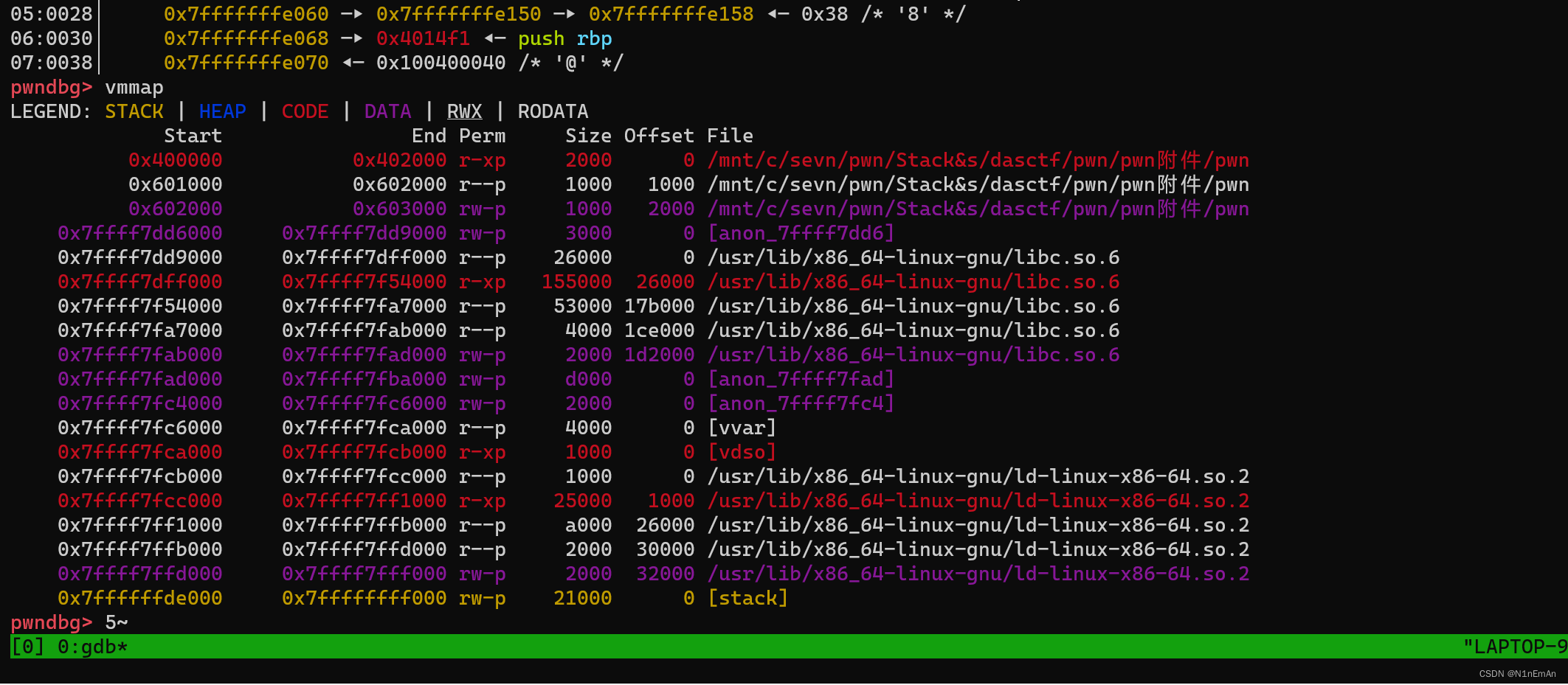Click the [vvar] mapping entry

click(742, 428)
